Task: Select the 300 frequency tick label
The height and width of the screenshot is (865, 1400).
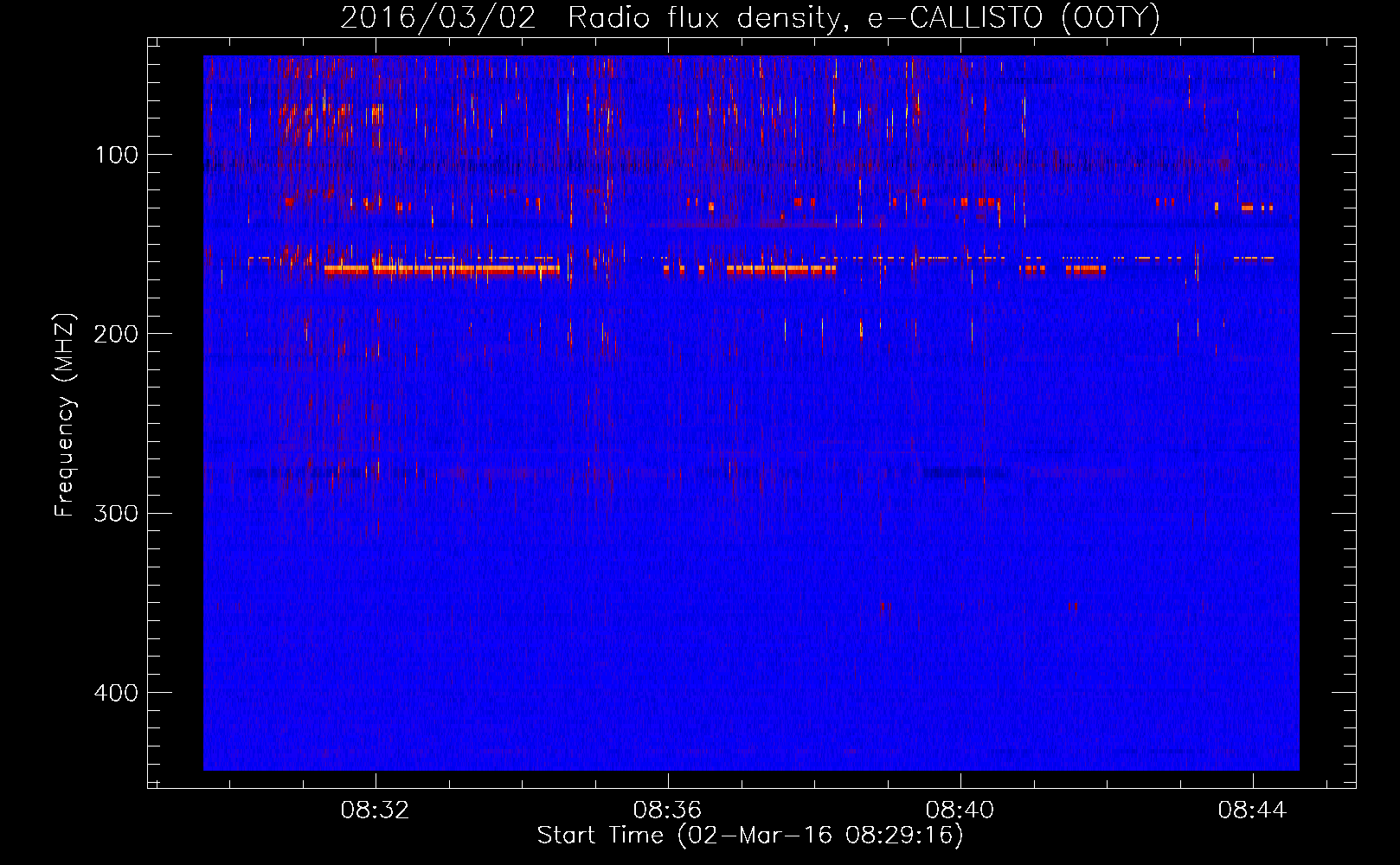Action: (117, 514)
